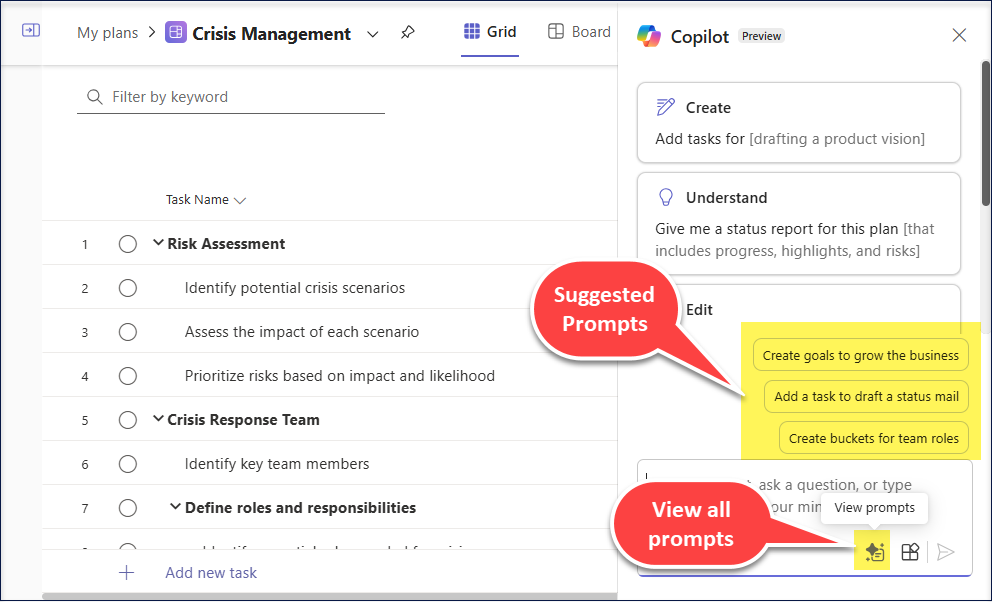
Task: Click the plus icon to add task
Action: click(x=127, y=573)
